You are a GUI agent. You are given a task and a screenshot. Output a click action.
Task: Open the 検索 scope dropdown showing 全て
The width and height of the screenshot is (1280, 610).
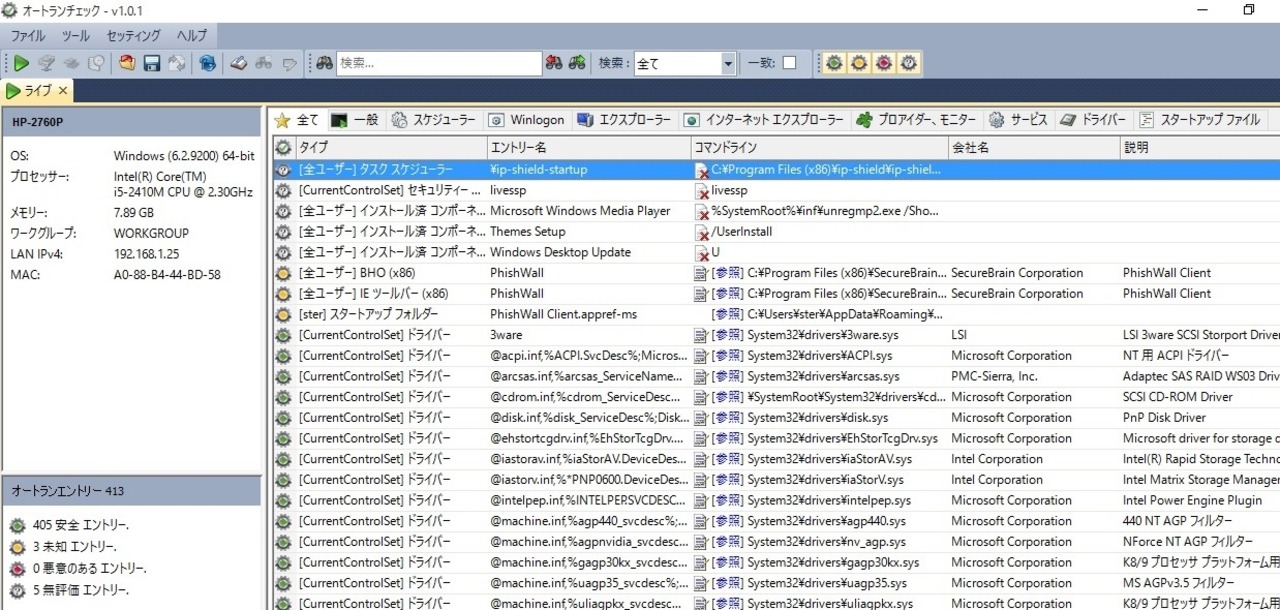click(685, 63)
